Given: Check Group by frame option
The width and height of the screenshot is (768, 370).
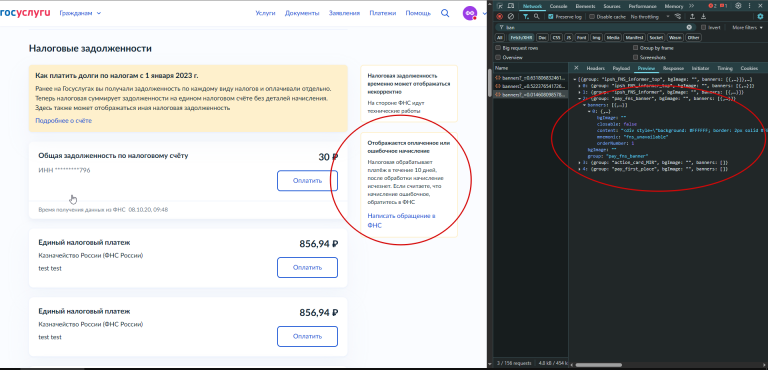Looking at the screenshot, I should [635, 48].
